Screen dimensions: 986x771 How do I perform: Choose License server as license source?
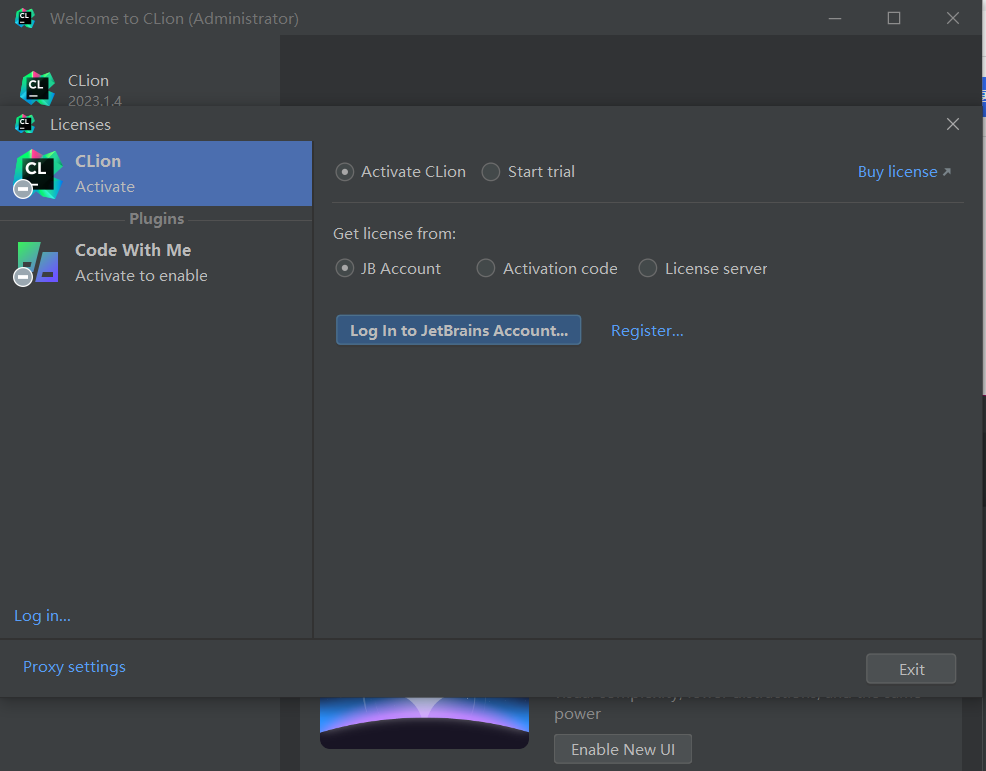[648, 268]
